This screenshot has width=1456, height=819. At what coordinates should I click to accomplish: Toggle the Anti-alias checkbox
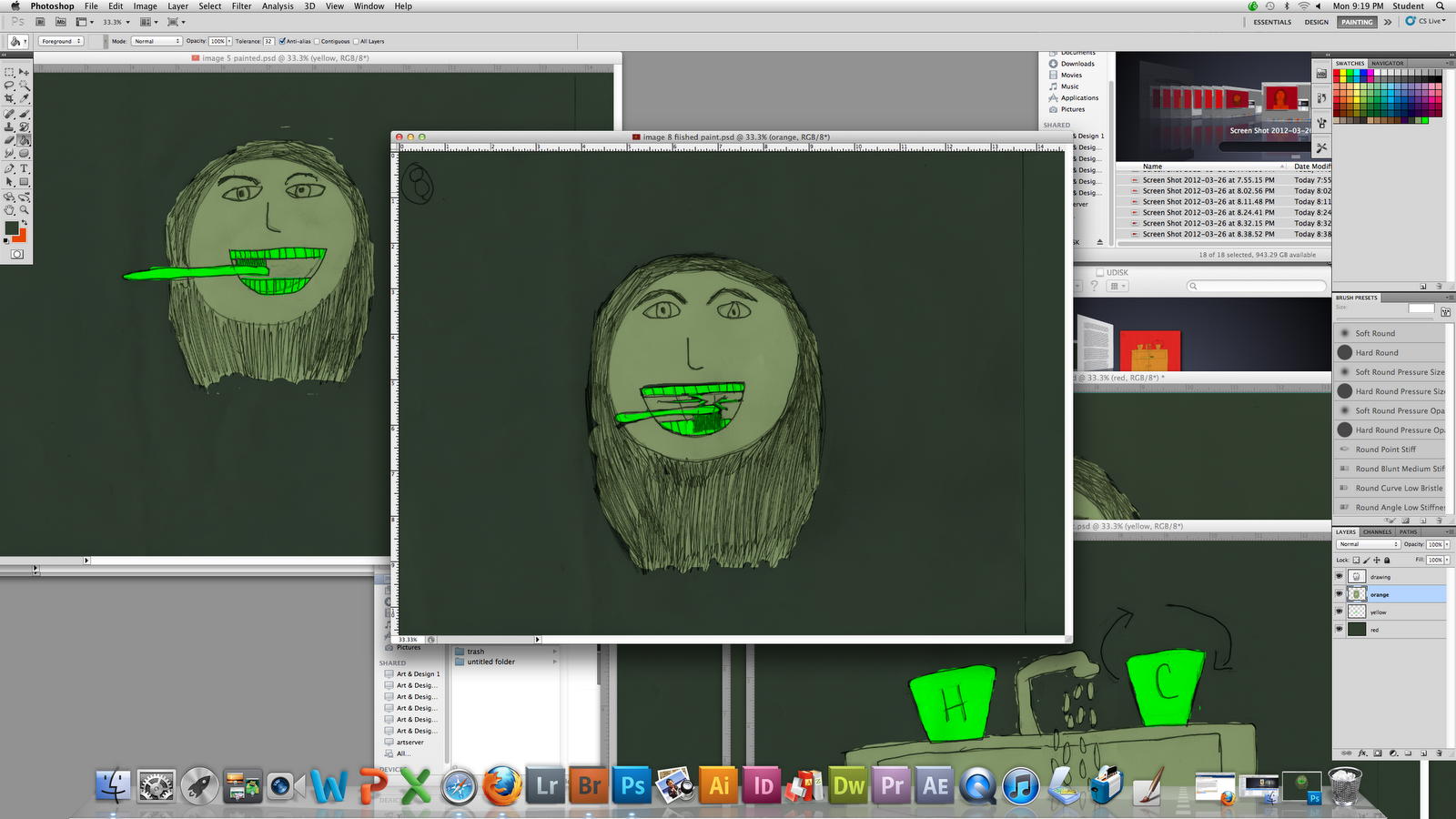point(282,41)
